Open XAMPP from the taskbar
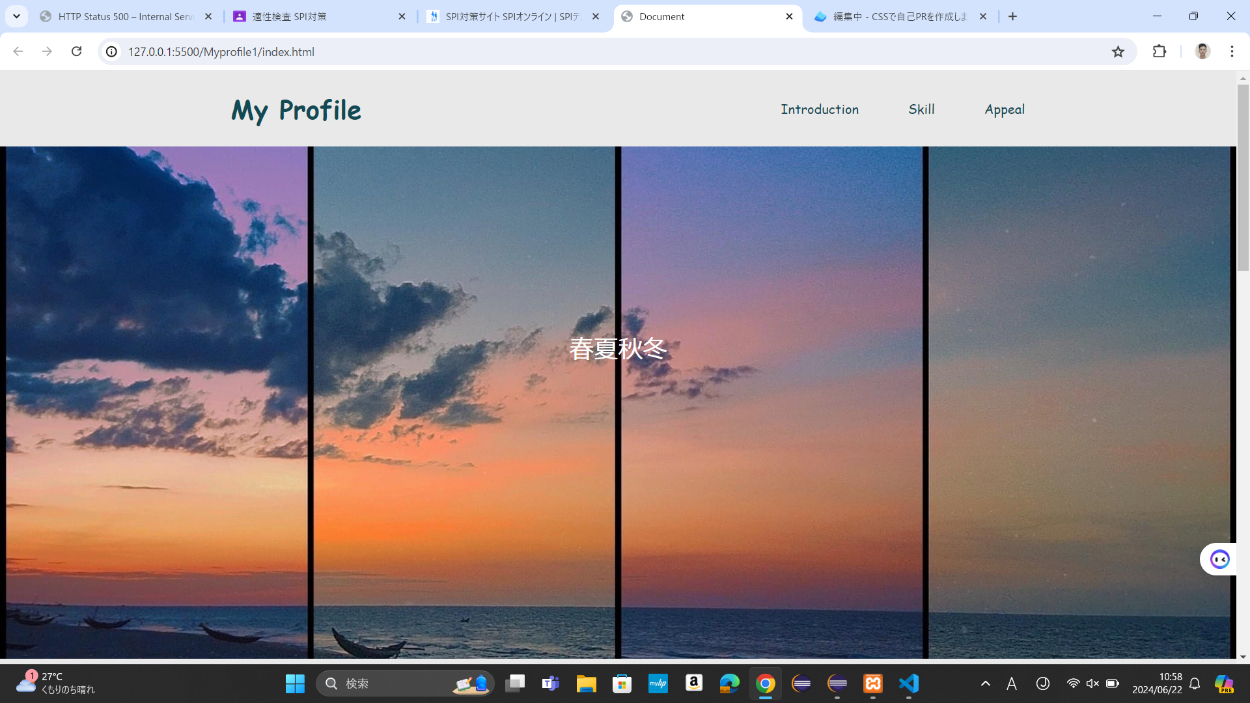1250x703 pixels. (x=873, y=684)
